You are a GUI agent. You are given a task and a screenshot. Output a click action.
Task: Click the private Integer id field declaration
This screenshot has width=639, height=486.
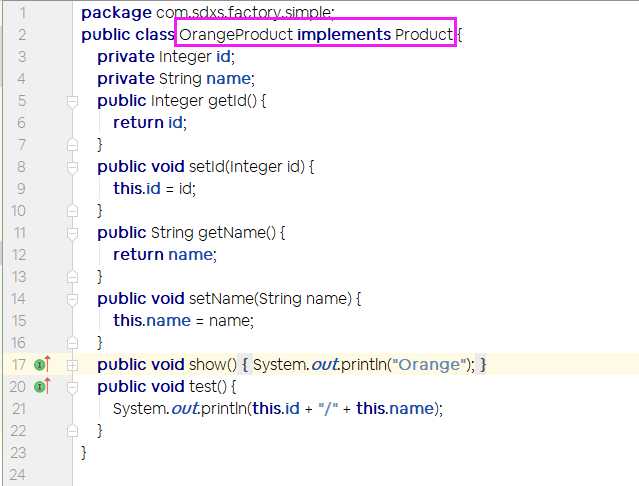(x=166, y=57)
